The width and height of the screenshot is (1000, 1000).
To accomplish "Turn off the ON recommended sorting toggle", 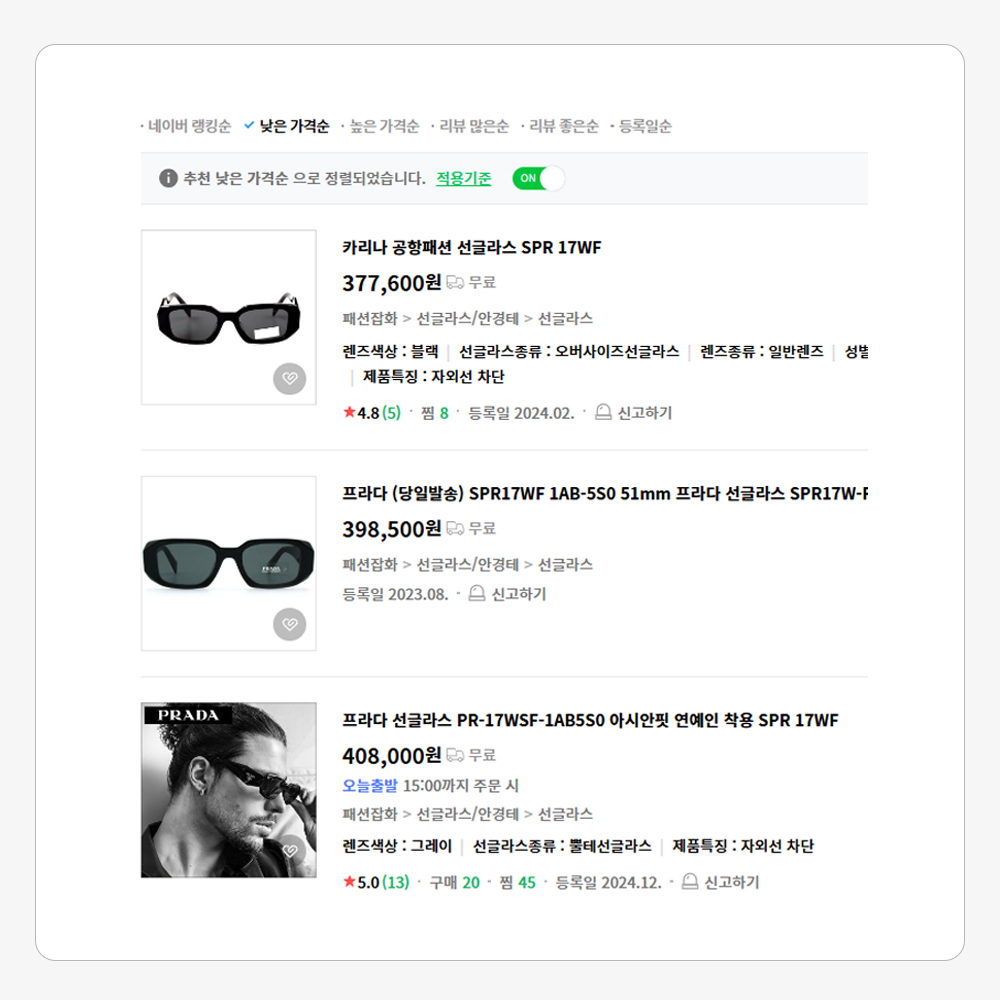I will pyautogui.click(x=538, y=178).
